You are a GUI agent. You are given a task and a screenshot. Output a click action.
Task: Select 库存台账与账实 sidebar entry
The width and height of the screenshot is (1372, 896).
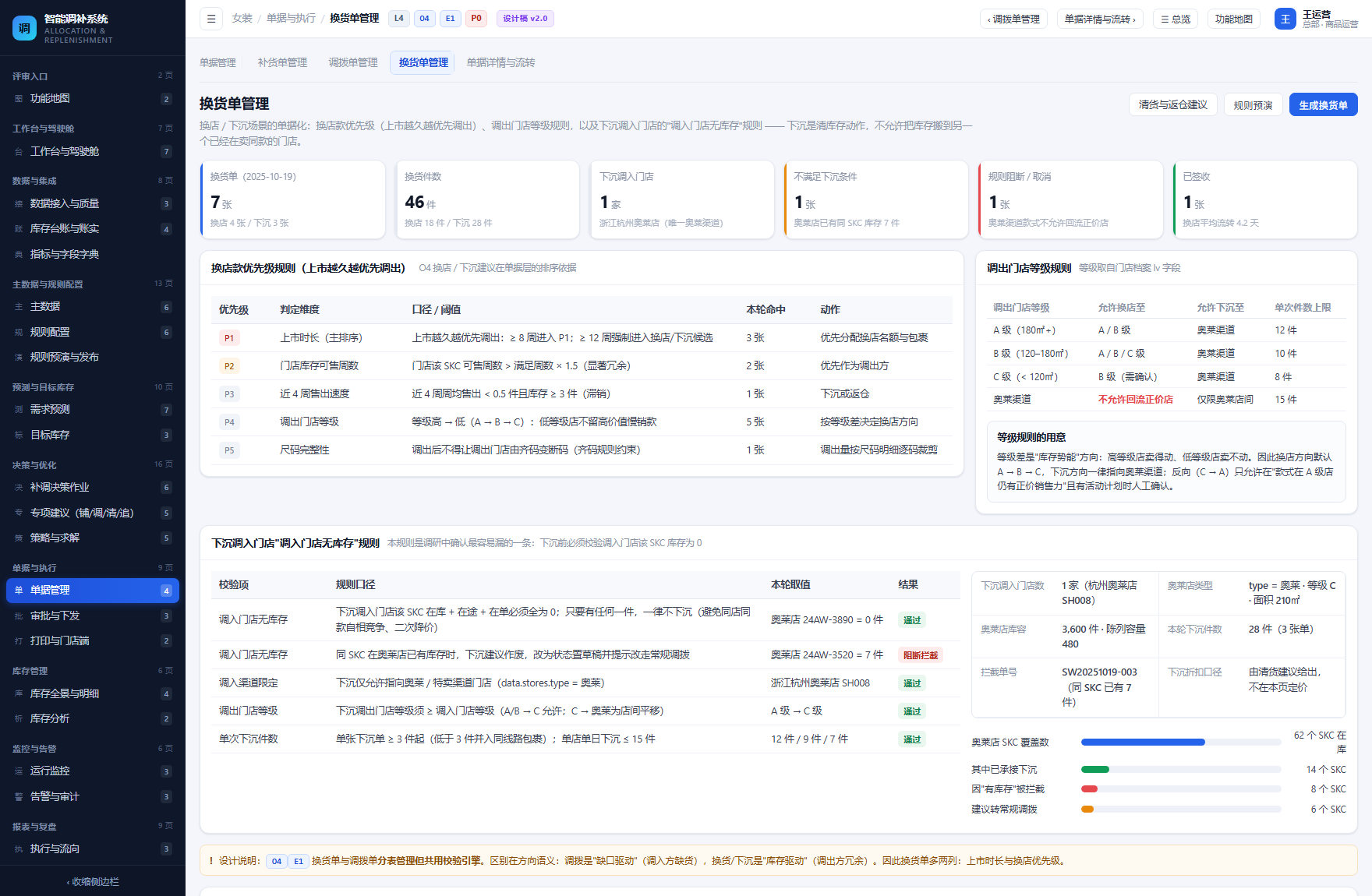coord(93,229)
